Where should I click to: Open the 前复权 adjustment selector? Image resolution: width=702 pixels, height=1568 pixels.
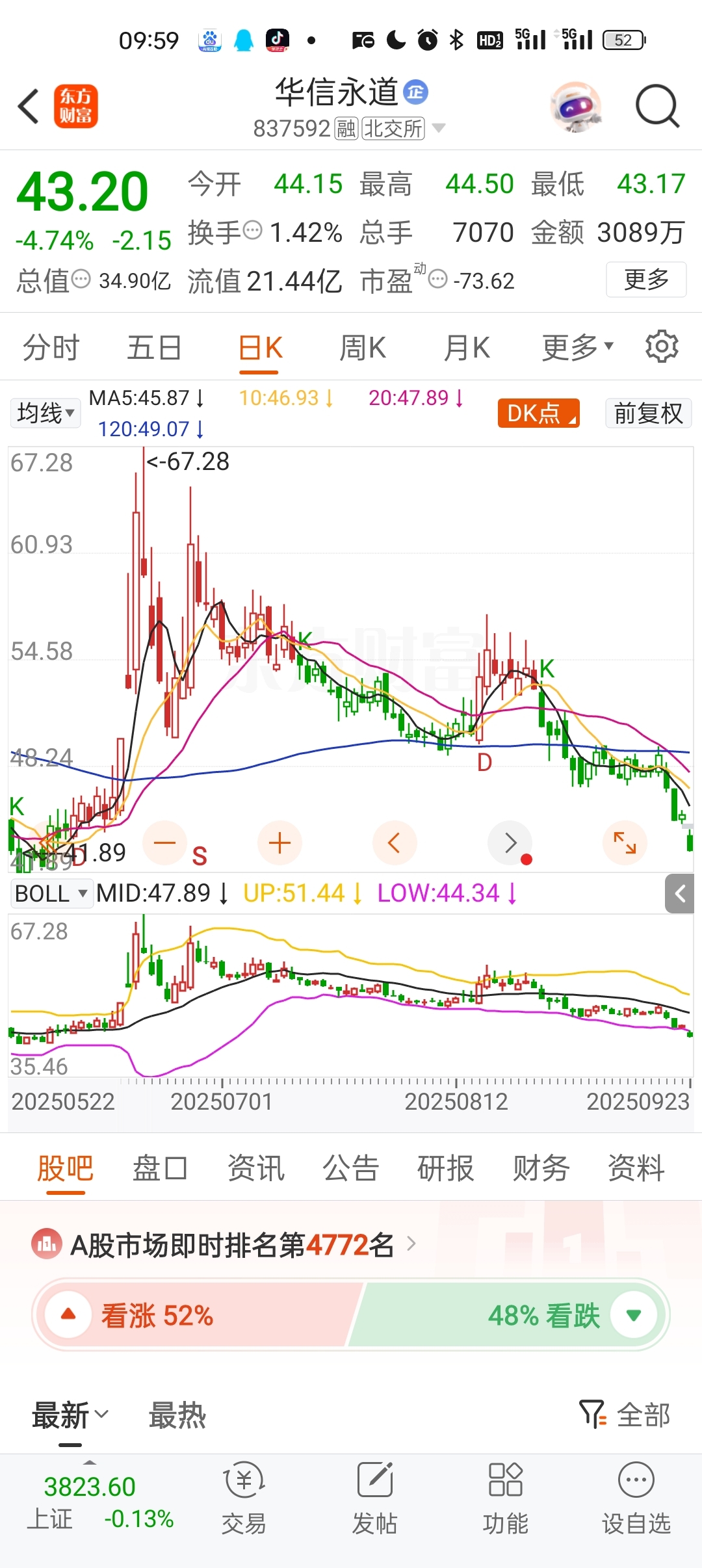[x=648, y=413]
